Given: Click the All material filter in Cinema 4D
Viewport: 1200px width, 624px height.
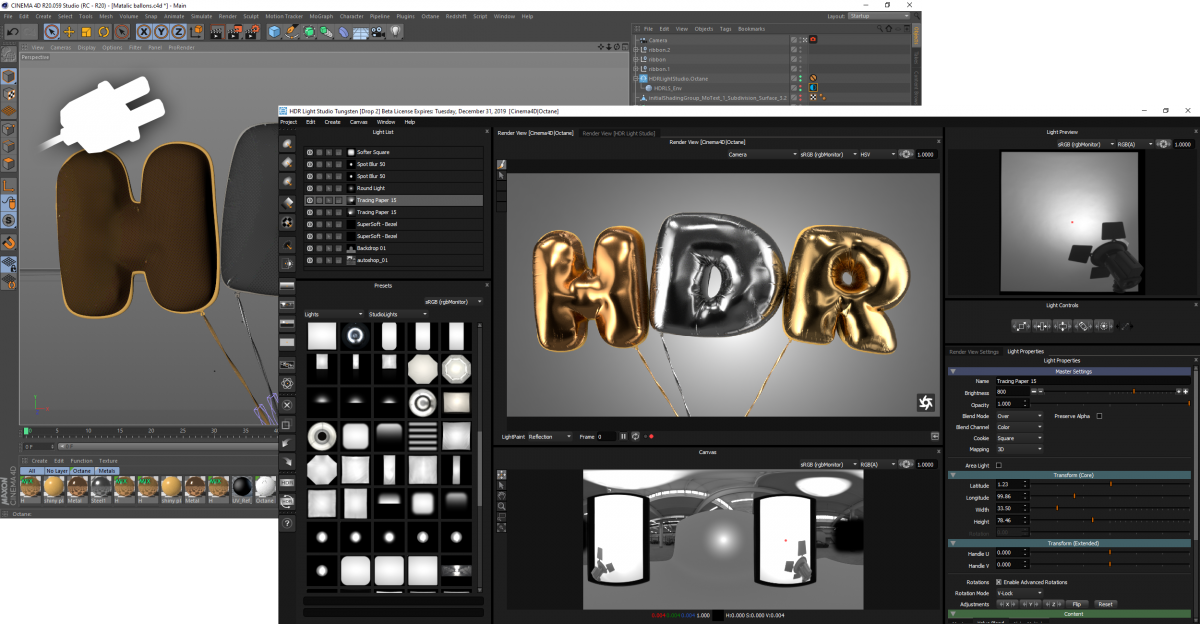Looking at the screenshot, I should click(32, 470).
